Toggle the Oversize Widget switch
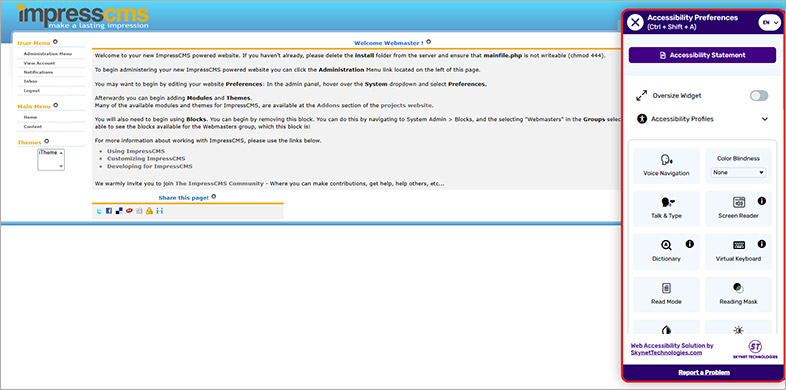 [759, 96]
